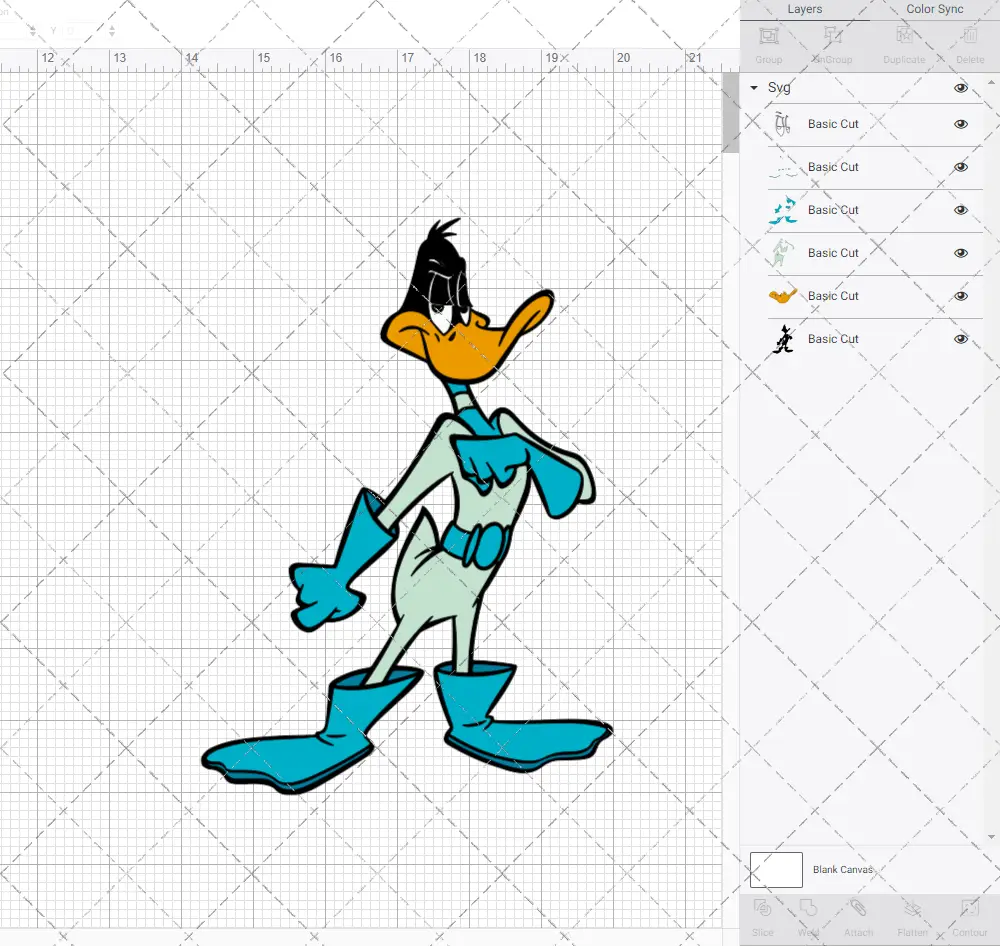The width and height of the screenshot is (1000, 946).
Task: Click Basic Cut text beside black thumbnail
Action: (x=833, y=339)
